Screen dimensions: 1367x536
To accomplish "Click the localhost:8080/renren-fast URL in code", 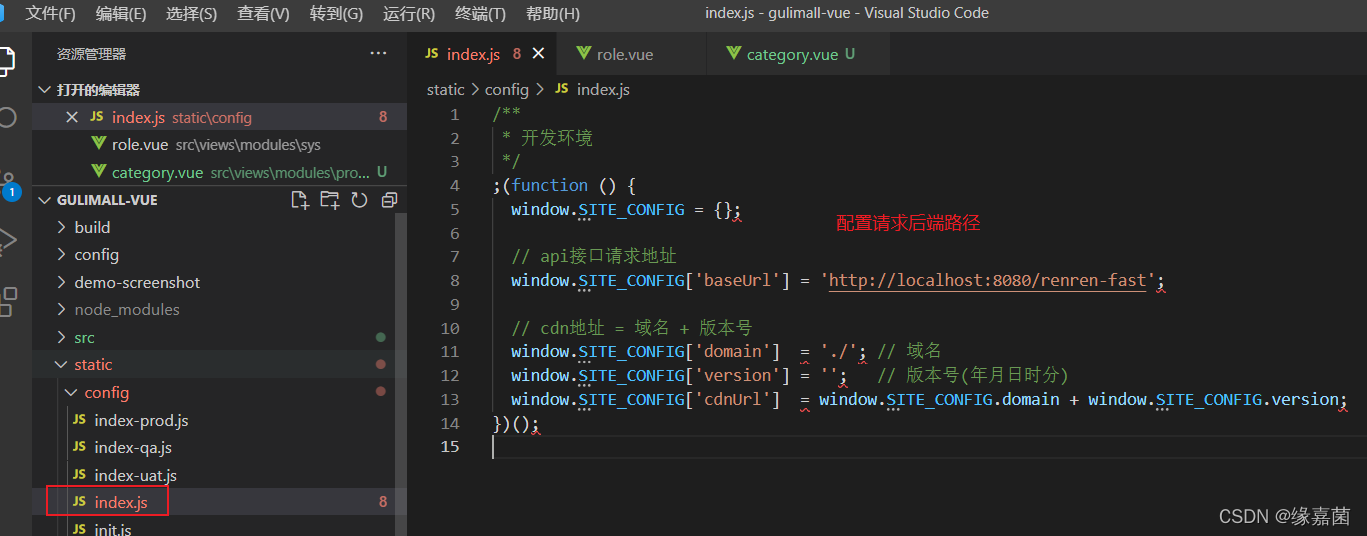I will point(987,280).
